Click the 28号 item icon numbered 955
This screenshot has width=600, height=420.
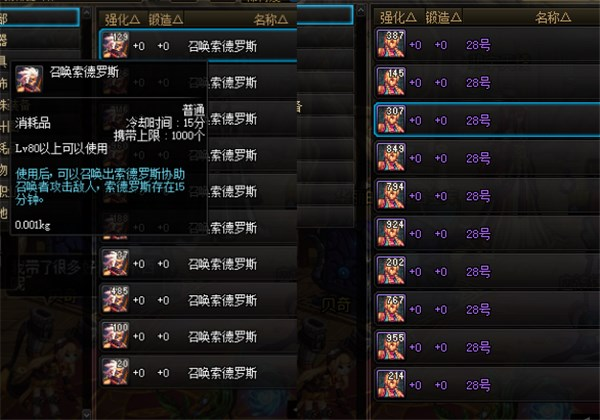pos(391,347)
